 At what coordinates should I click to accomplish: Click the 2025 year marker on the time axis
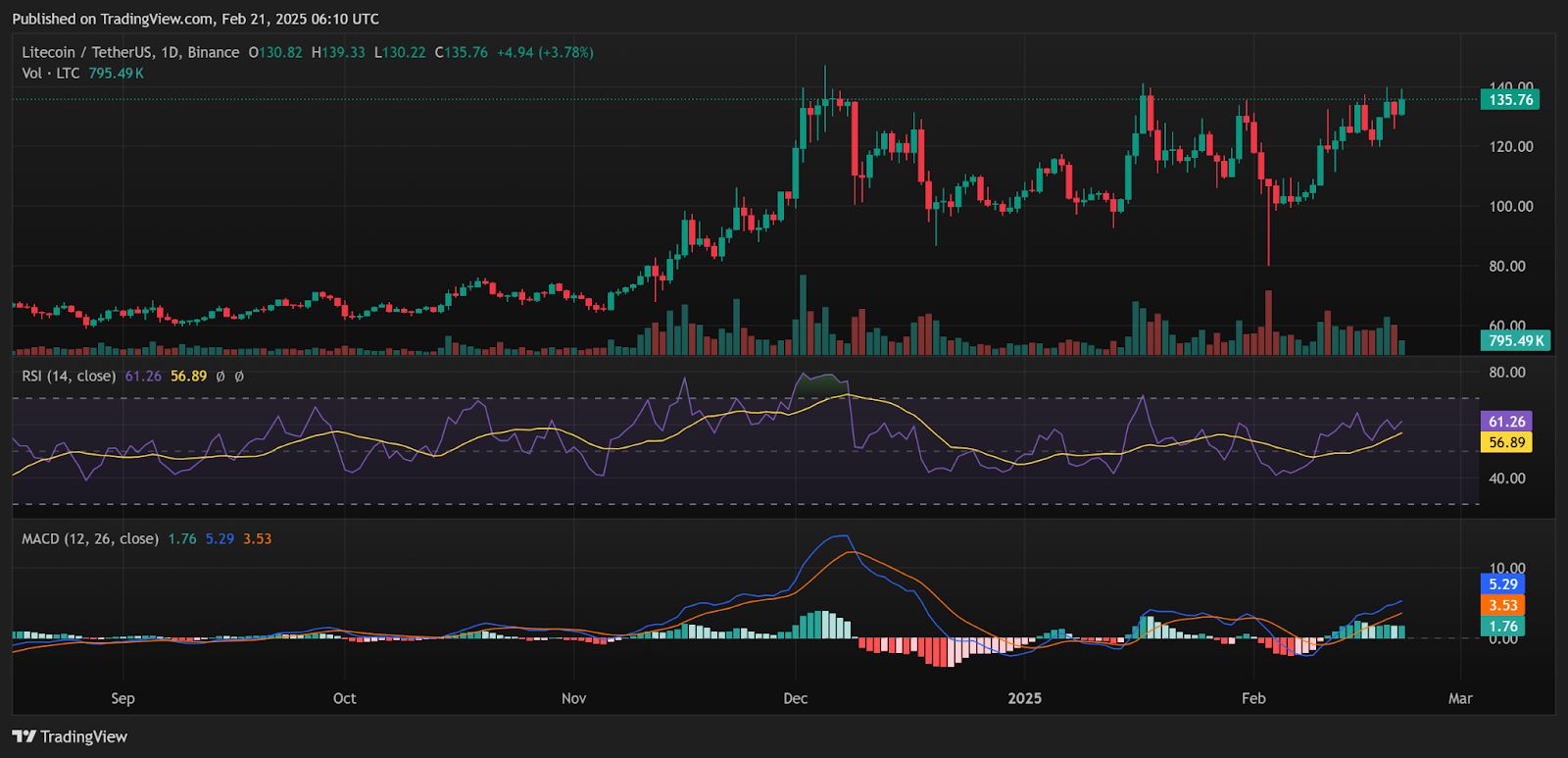[1024, 698]
